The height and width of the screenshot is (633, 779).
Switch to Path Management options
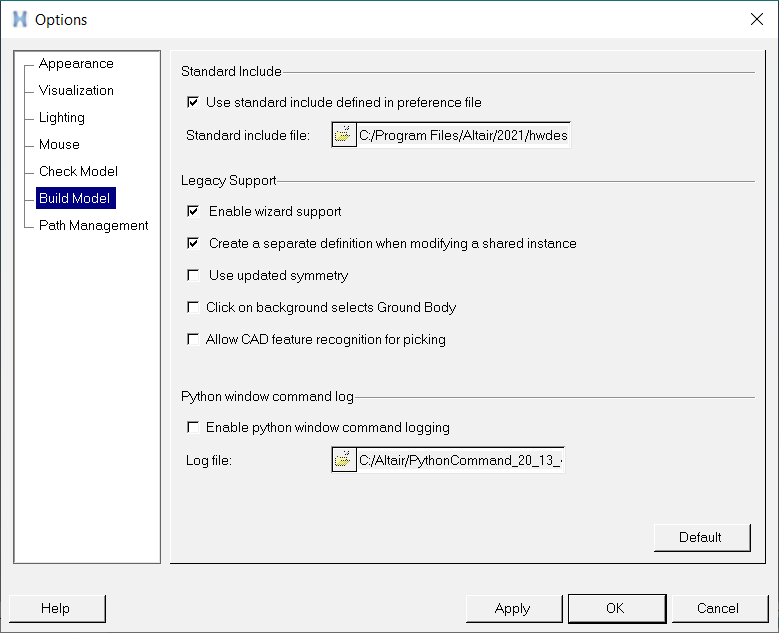point(93,225)
